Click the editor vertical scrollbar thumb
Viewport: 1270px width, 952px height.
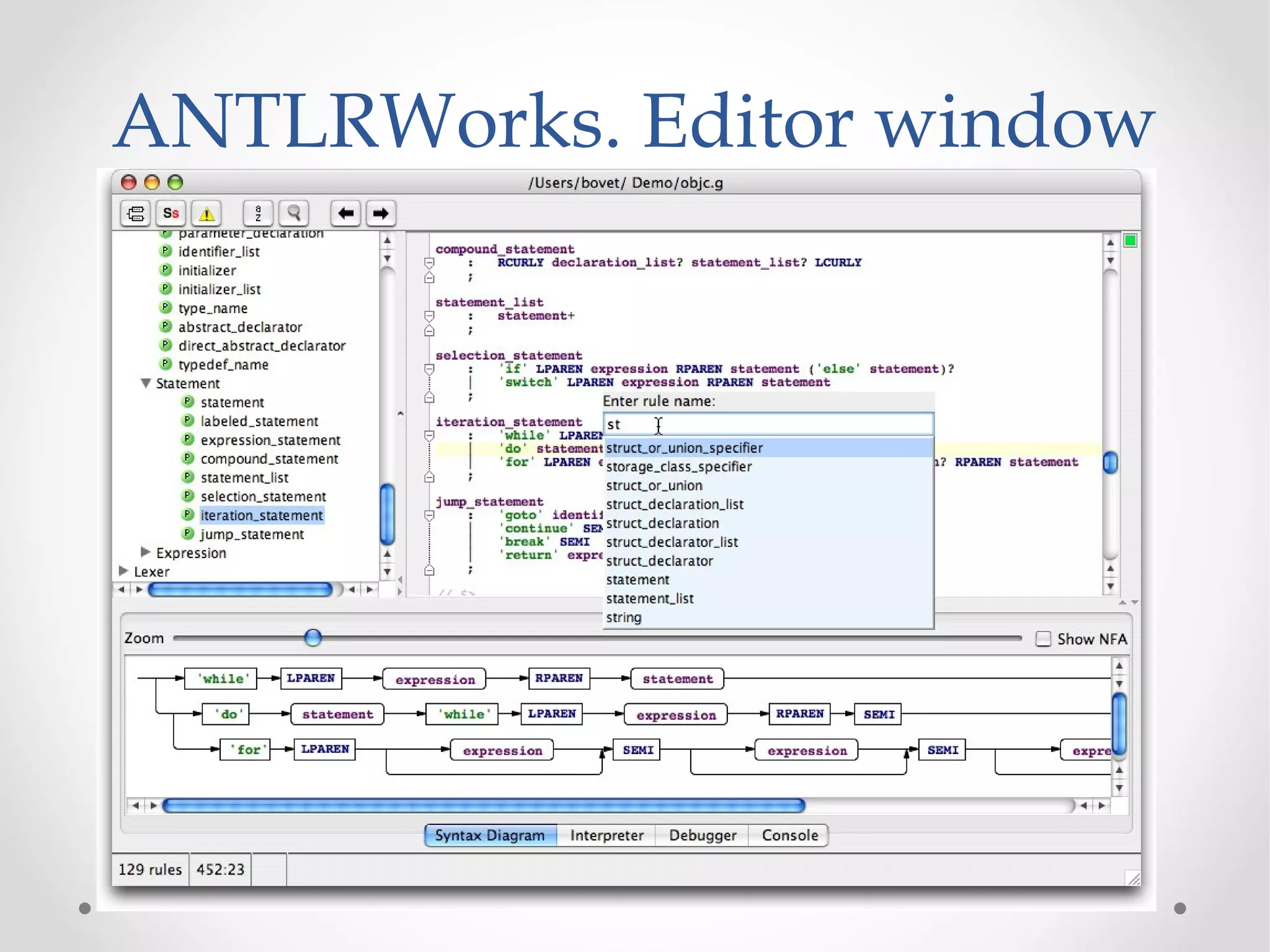pos(1111,463)
